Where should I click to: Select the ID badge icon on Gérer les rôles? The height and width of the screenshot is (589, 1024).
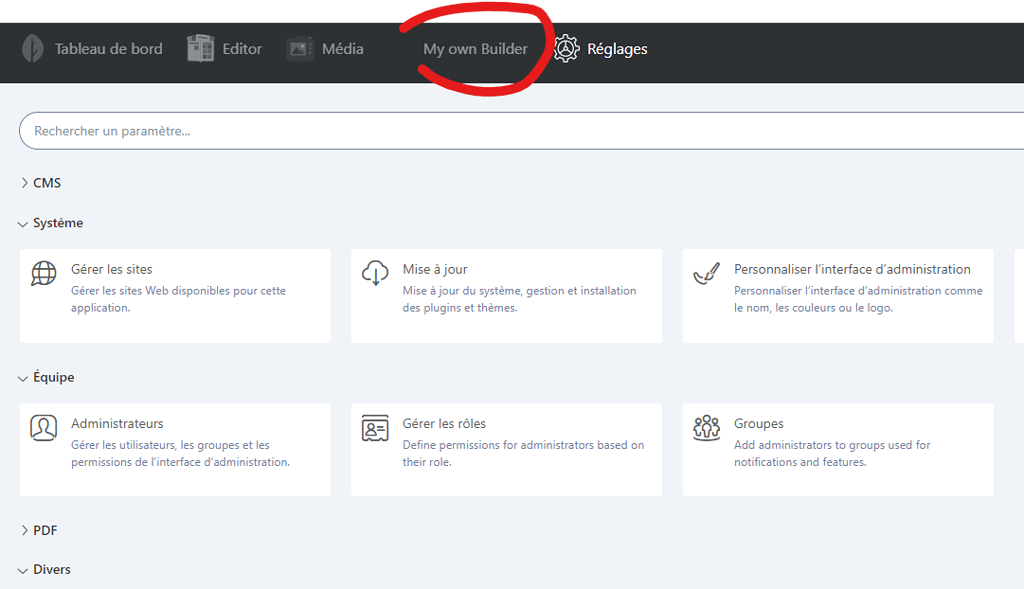tap(375, 427)
